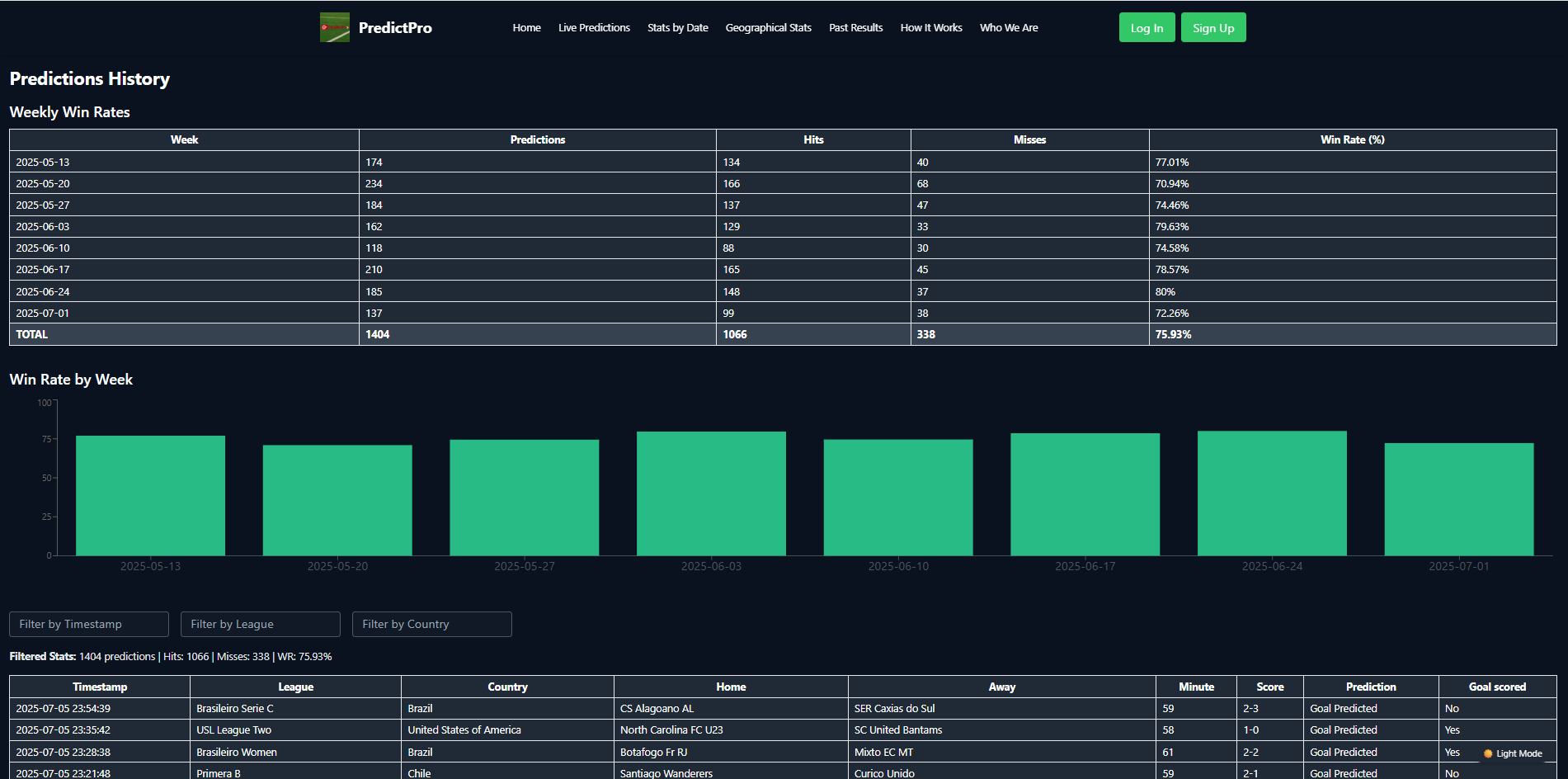Click the Hits column header
Viewport: 1568px width, 779px height.
813,139
